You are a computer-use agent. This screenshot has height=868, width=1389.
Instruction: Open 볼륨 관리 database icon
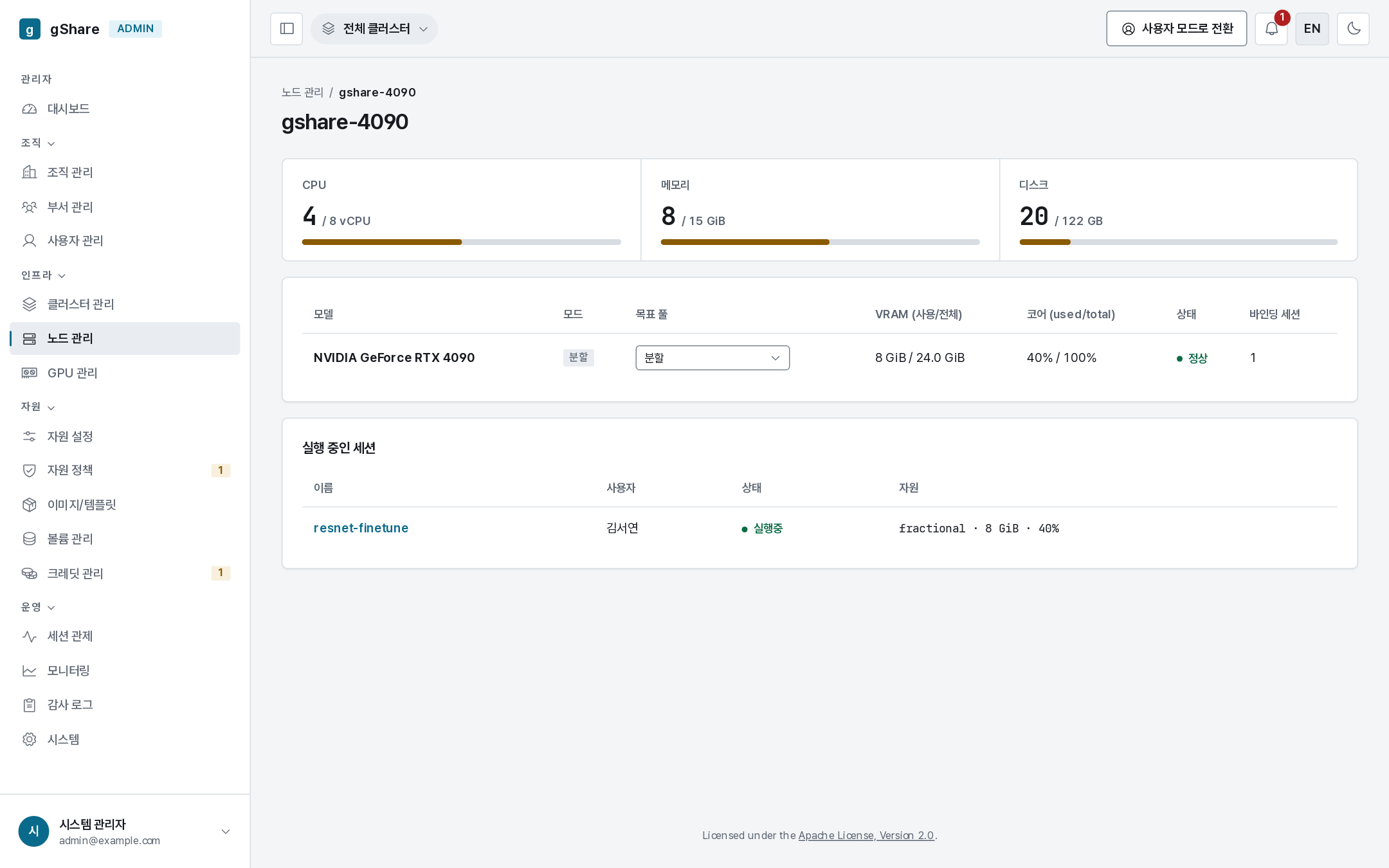point(30,539)
